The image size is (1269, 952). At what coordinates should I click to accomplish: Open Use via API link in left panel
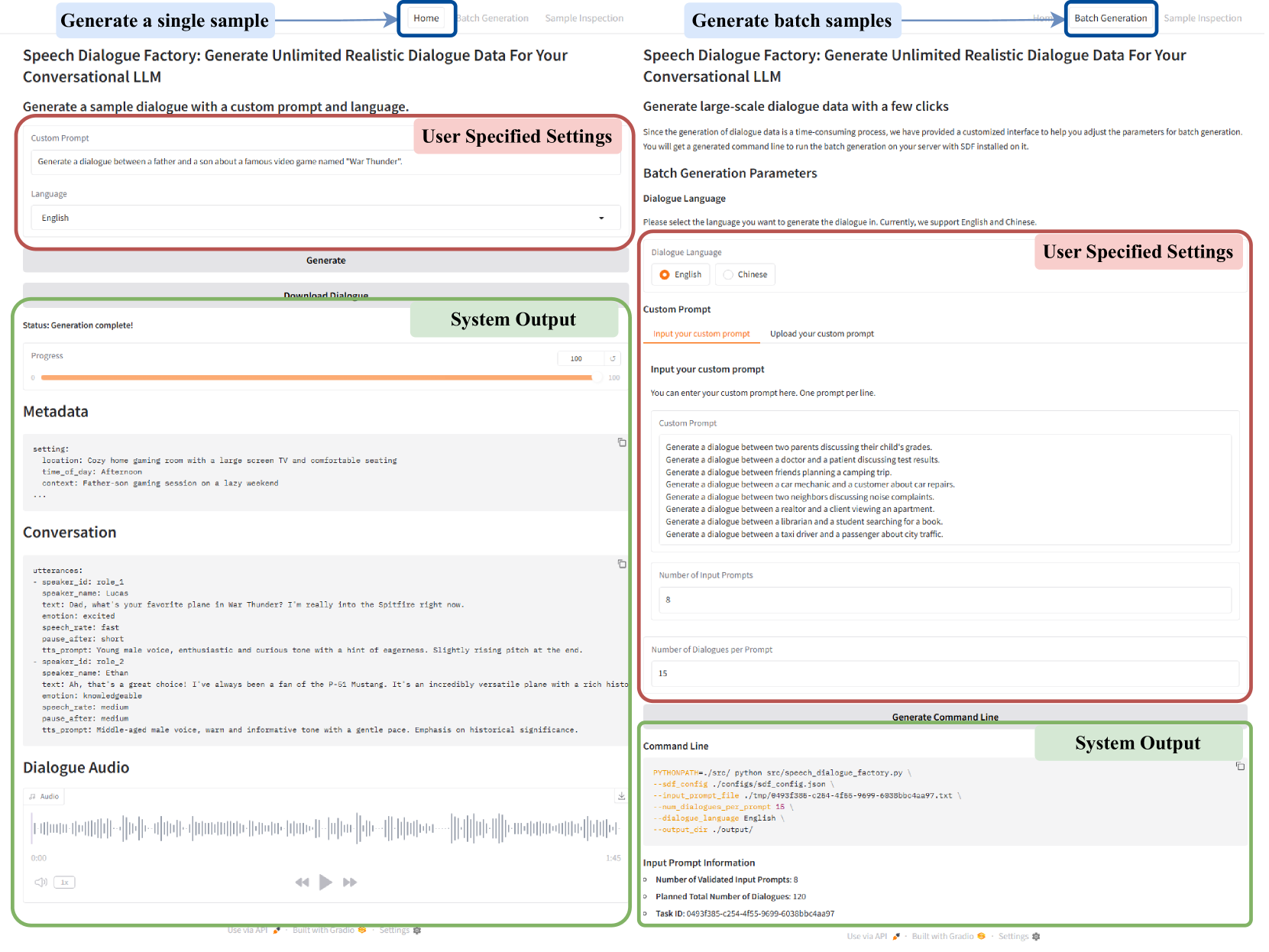(x=254, y=931)
